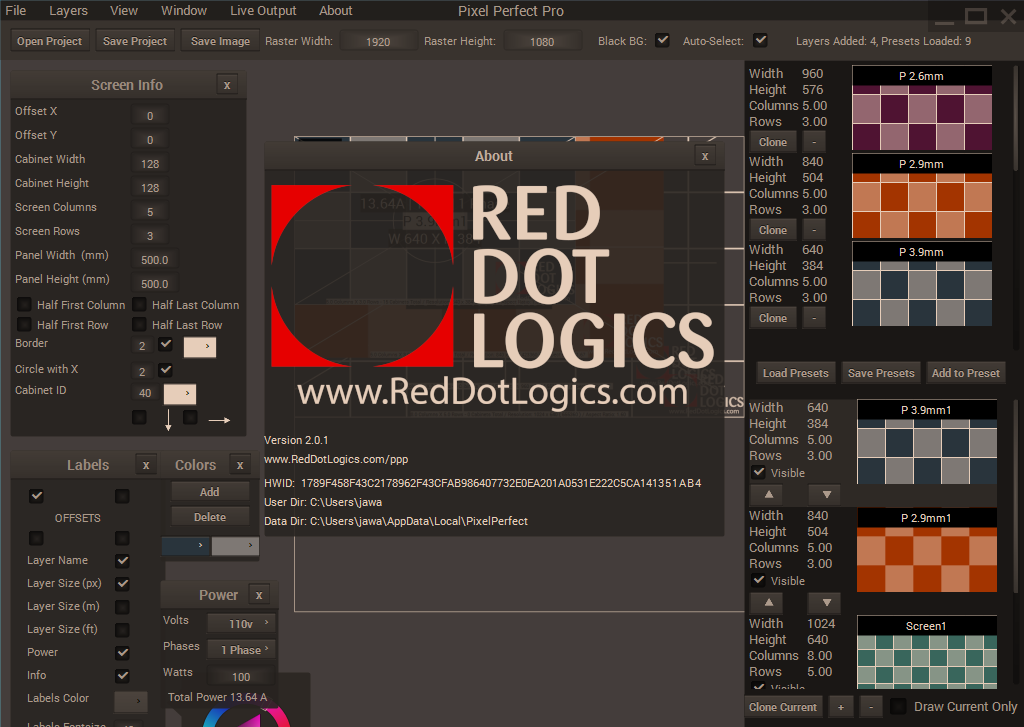Remove the P 2.9mm preset
The height and width of the screenshot is (727, 1024).
pyautogui.click(x=814, y=230)
